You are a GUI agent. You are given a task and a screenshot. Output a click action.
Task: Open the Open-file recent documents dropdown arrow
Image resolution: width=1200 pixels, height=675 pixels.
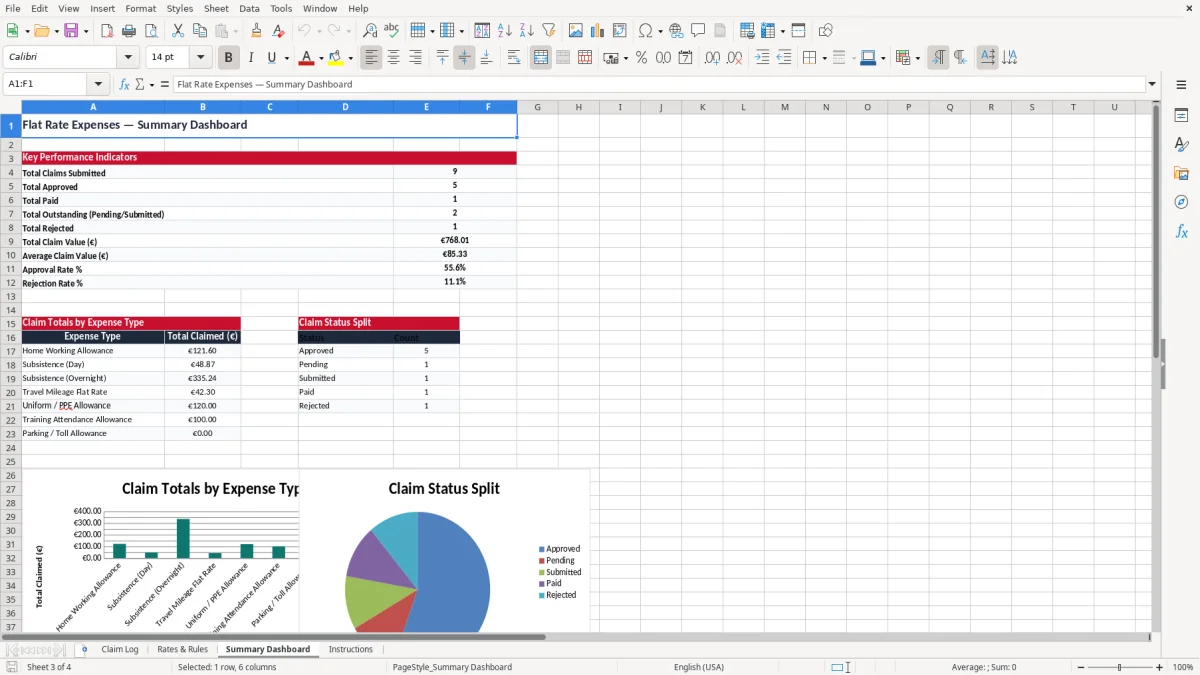point(56,31)
